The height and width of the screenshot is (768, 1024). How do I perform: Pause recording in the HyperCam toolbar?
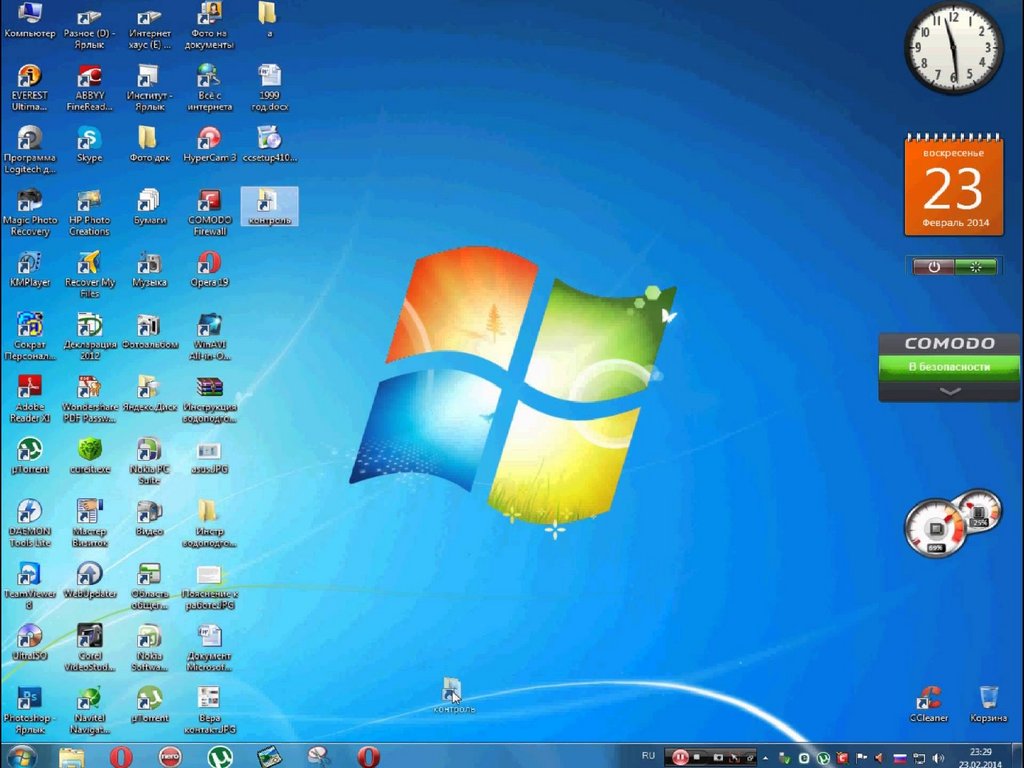tap(680, 757)
